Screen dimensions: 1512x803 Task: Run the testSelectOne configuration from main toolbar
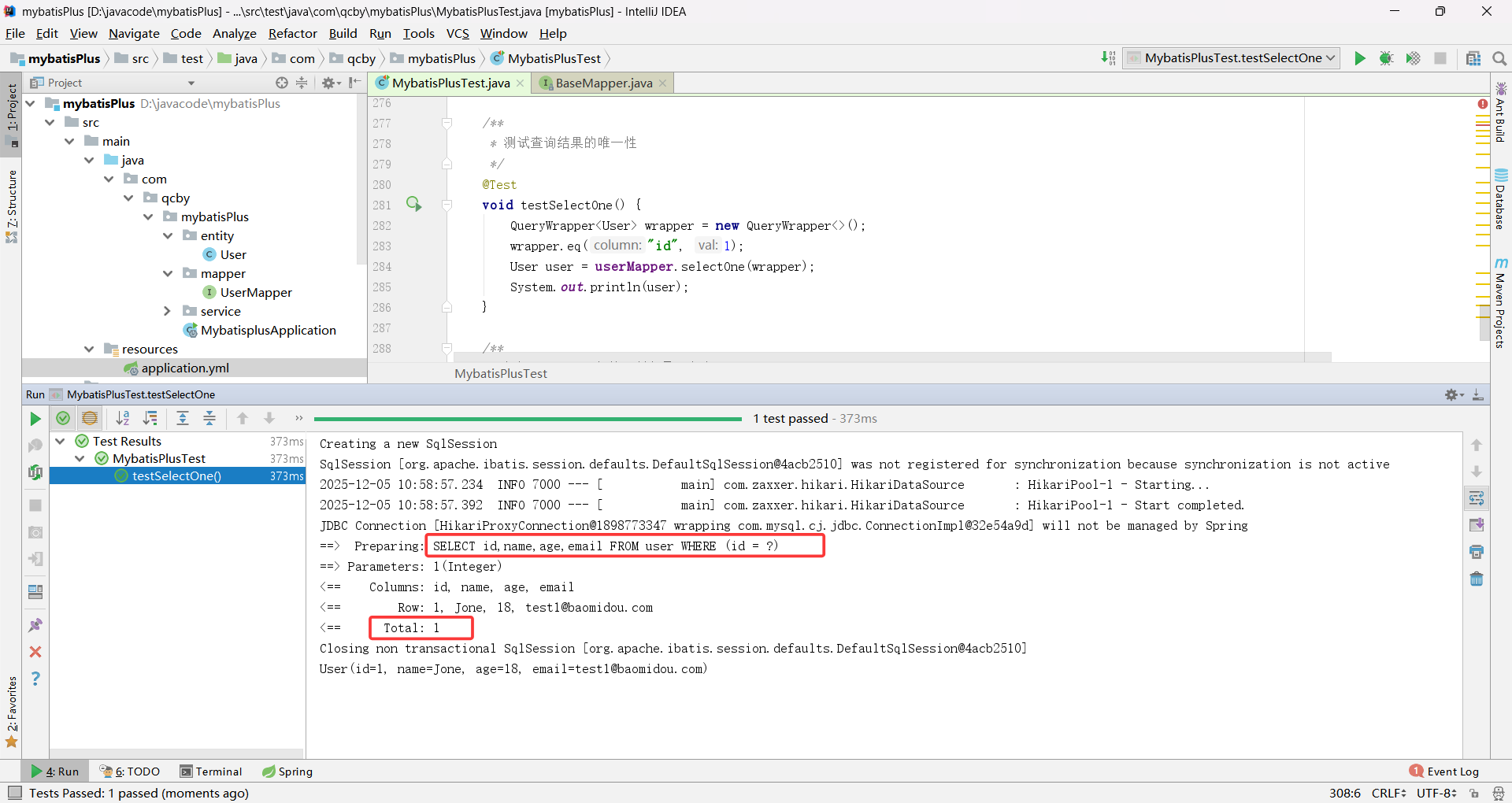[x=1360, y=58]
